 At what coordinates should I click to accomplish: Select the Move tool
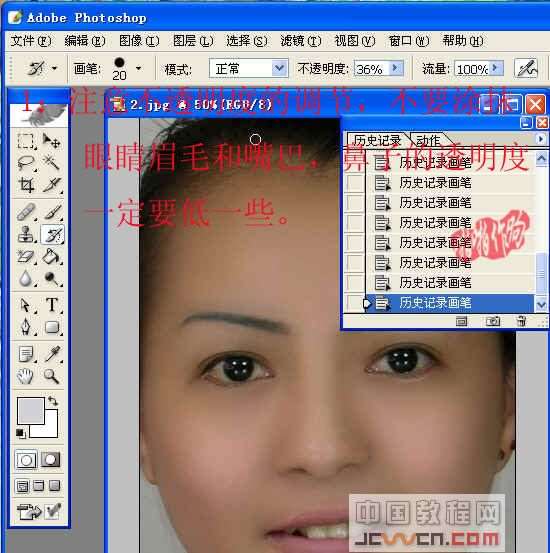(x=52, y=141)
